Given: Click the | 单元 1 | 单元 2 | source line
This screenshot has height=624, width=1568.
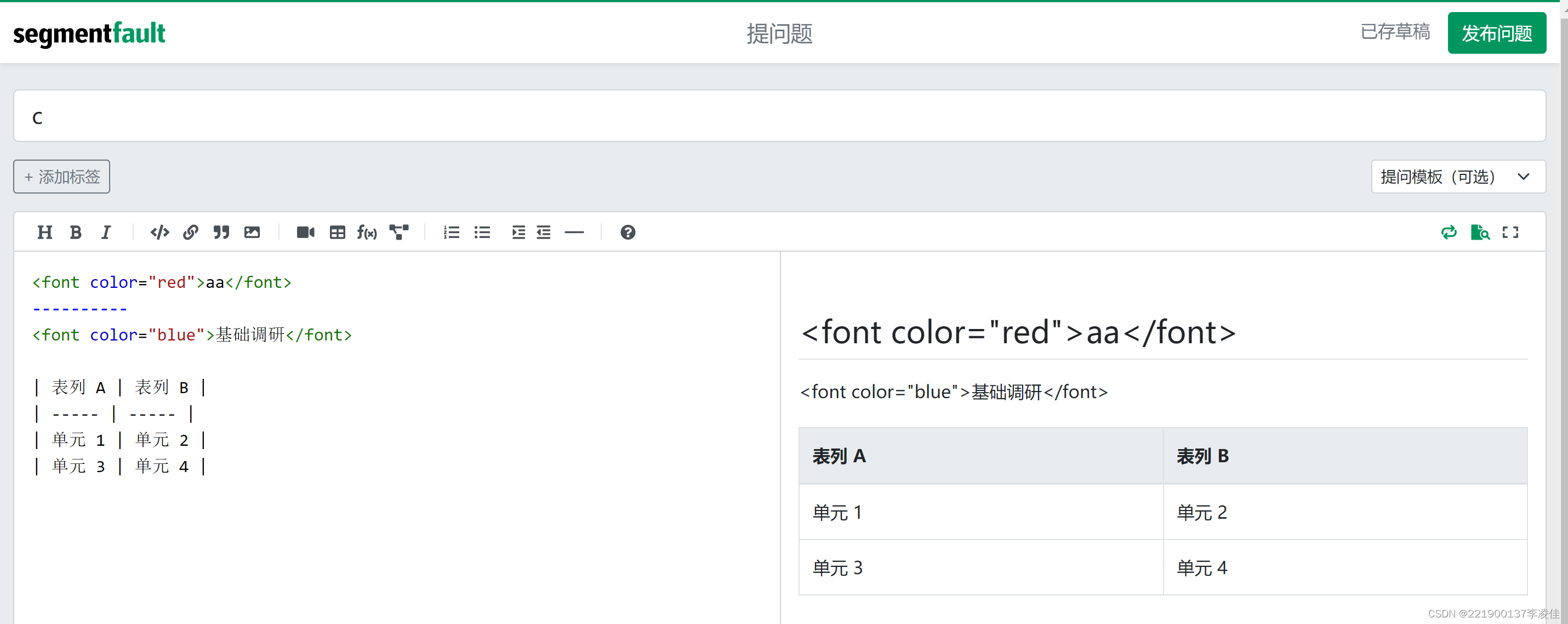Looking at the screenshot, I should pos(120,440).
